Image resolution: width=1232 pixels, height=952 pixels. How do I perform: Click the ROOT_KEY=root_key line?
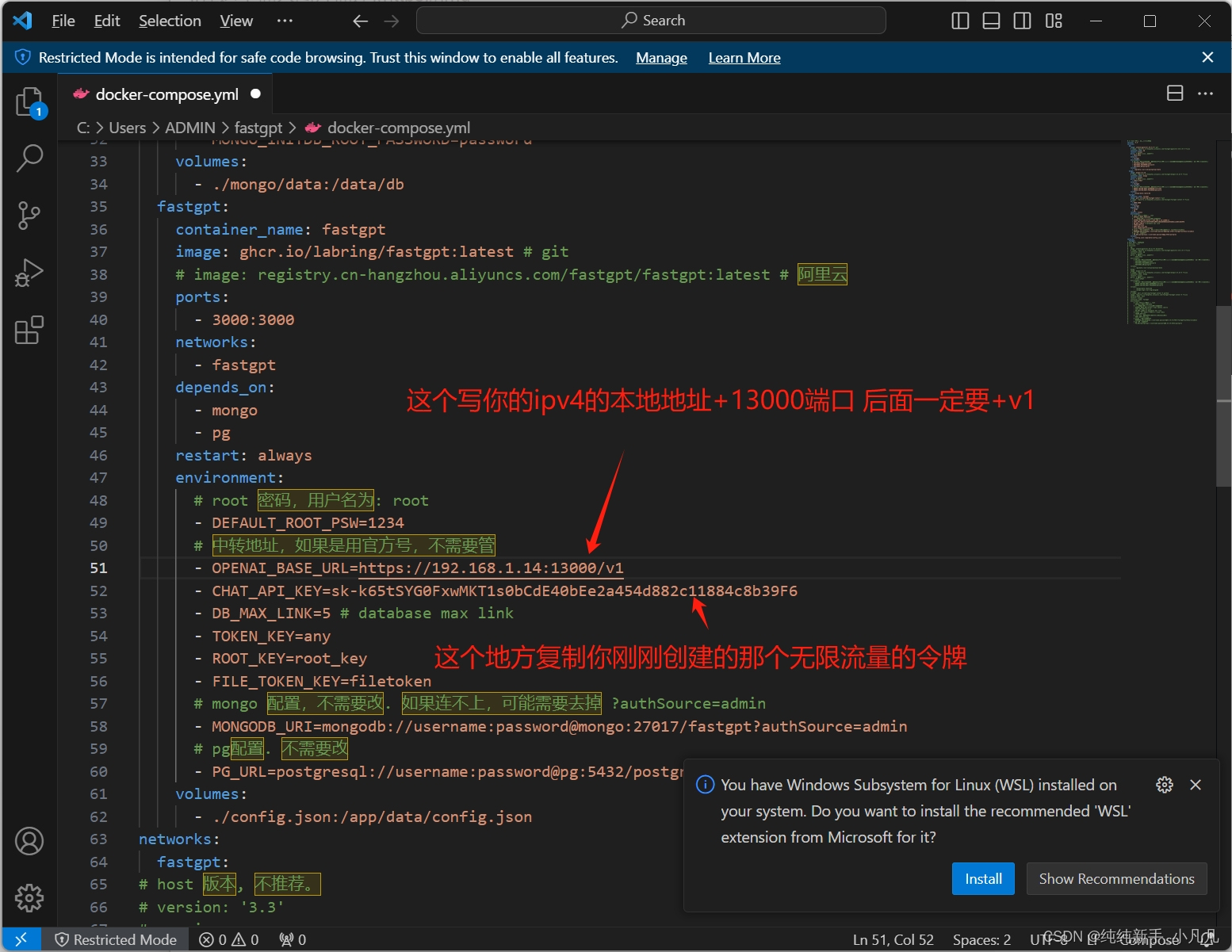289,658
